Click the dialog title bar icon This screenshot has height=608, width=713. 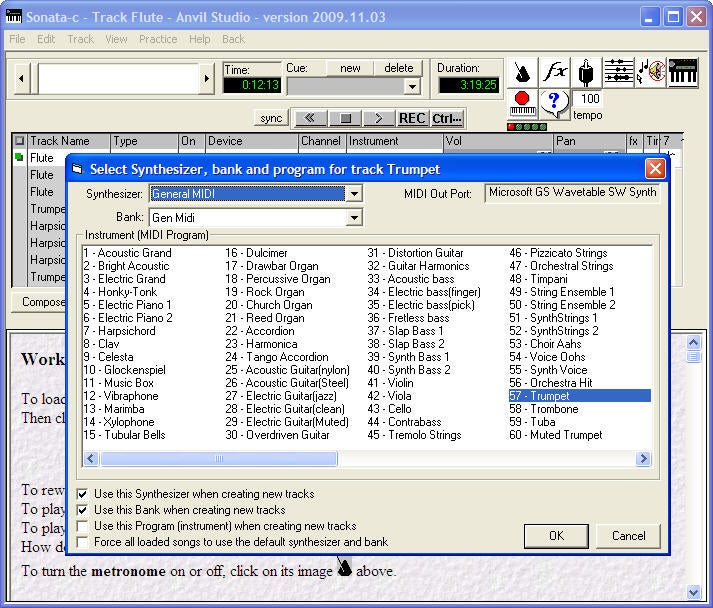click(x=77, y=169)
